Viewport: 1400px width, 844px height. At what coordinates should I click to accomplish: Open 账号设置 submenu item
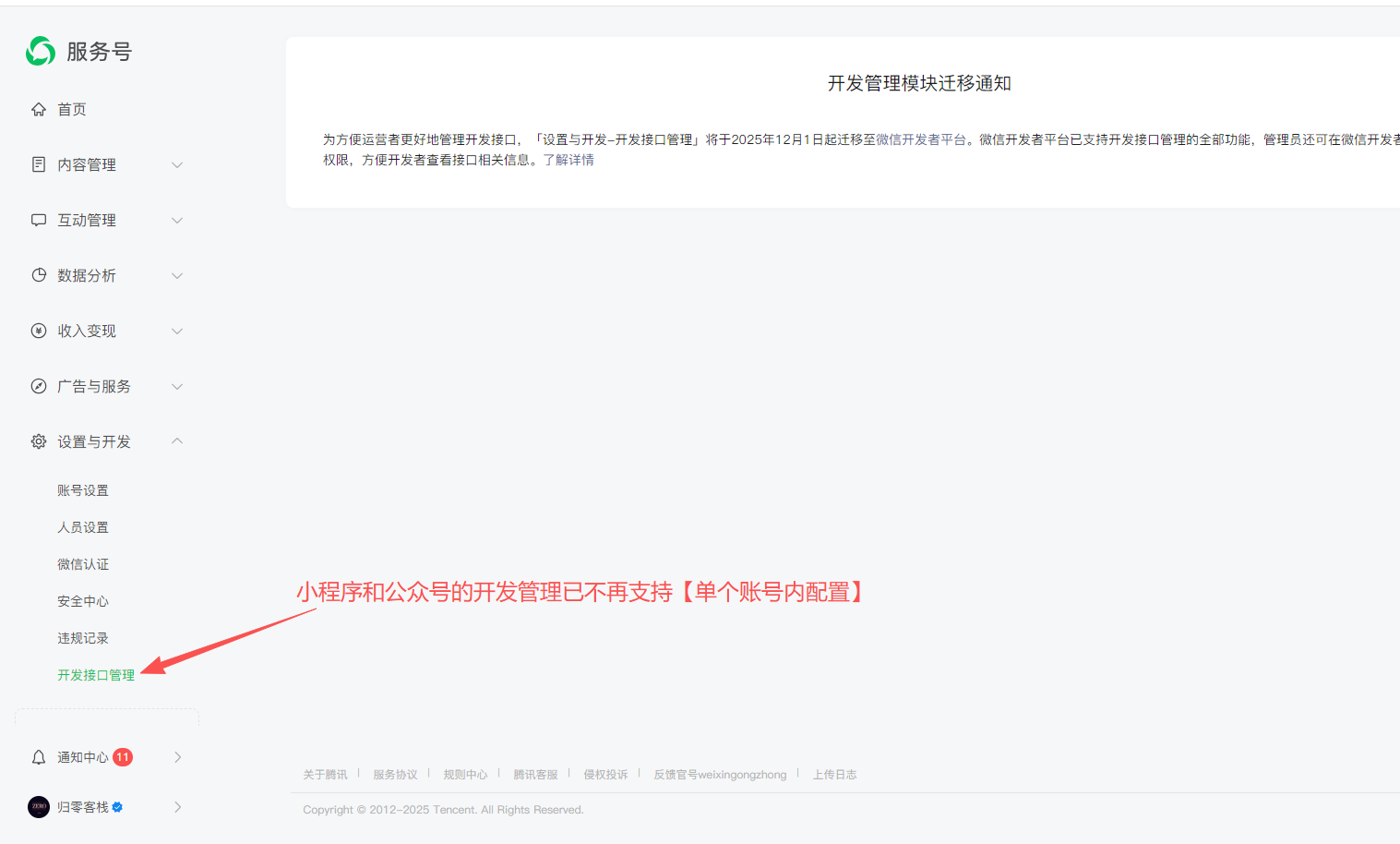(83, 490)
